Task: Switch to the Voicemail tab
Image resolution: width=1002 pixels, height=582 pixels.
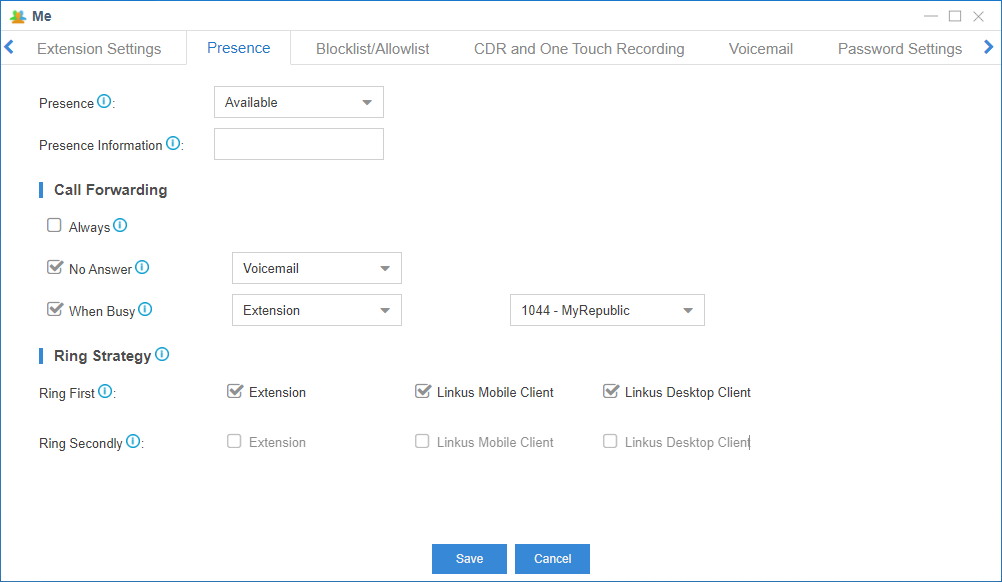Action: 760,48
